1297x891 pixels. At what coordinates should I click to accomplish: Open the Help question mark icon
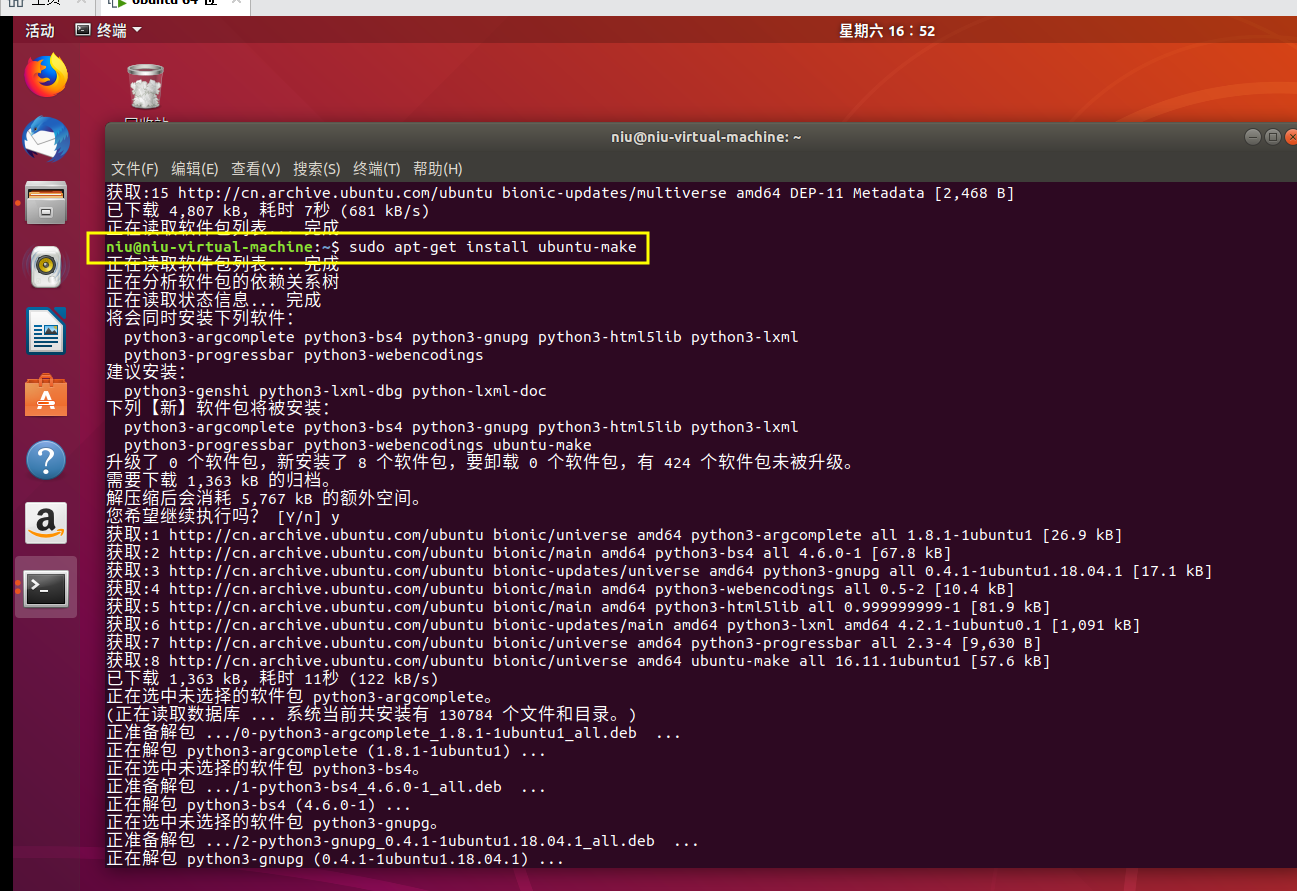point(46,460)
